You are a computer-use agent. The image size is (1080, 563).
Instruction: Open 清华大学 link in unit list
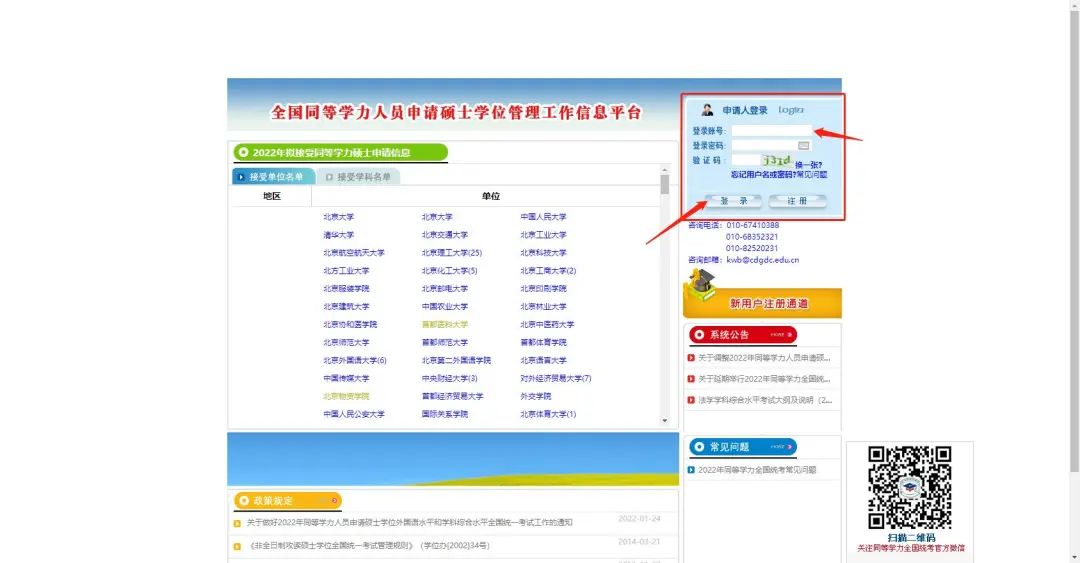(x=338, y=235)
